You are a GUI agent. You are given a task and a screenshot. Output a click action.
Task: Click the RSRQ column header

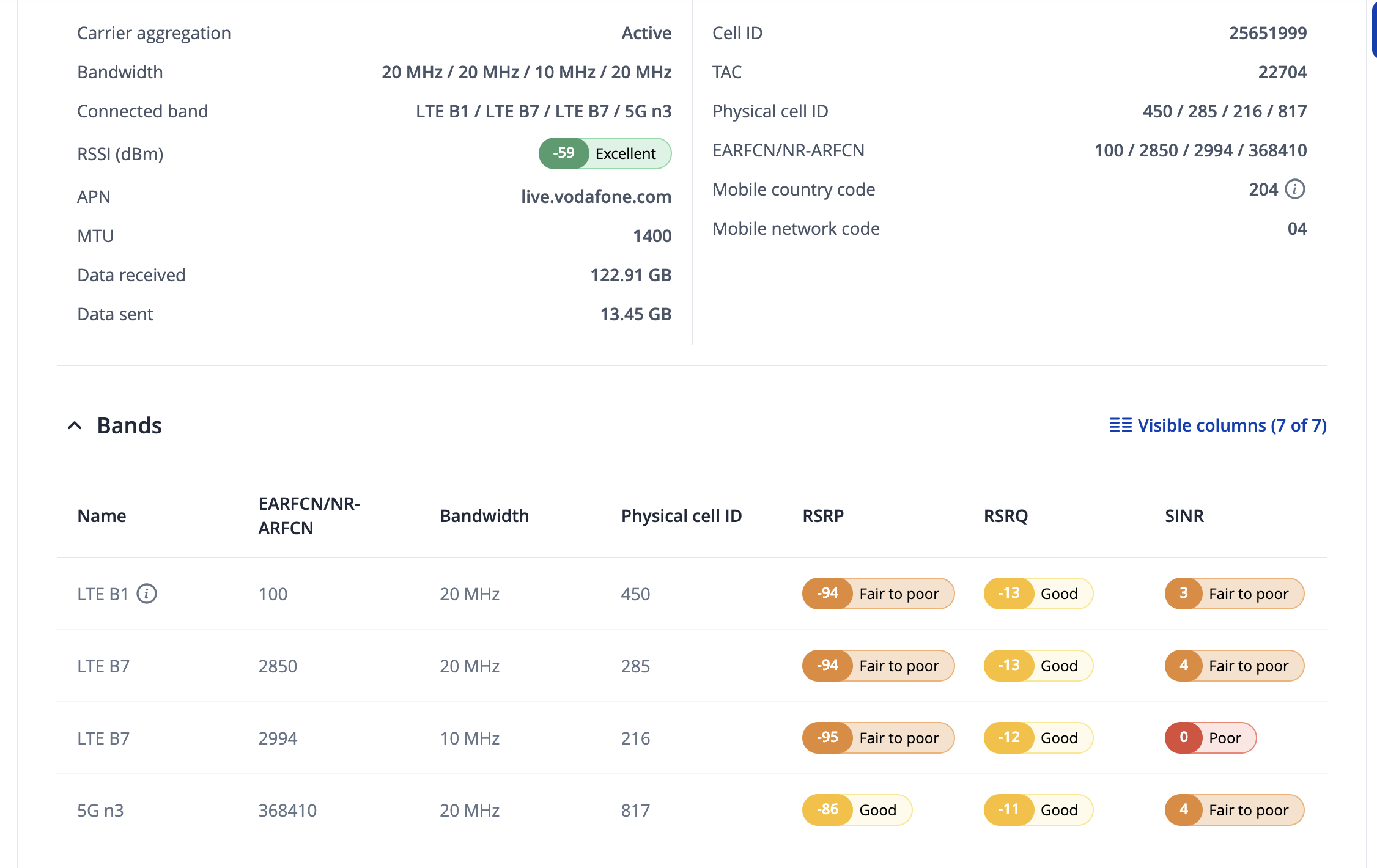[x=1005, y=516]
